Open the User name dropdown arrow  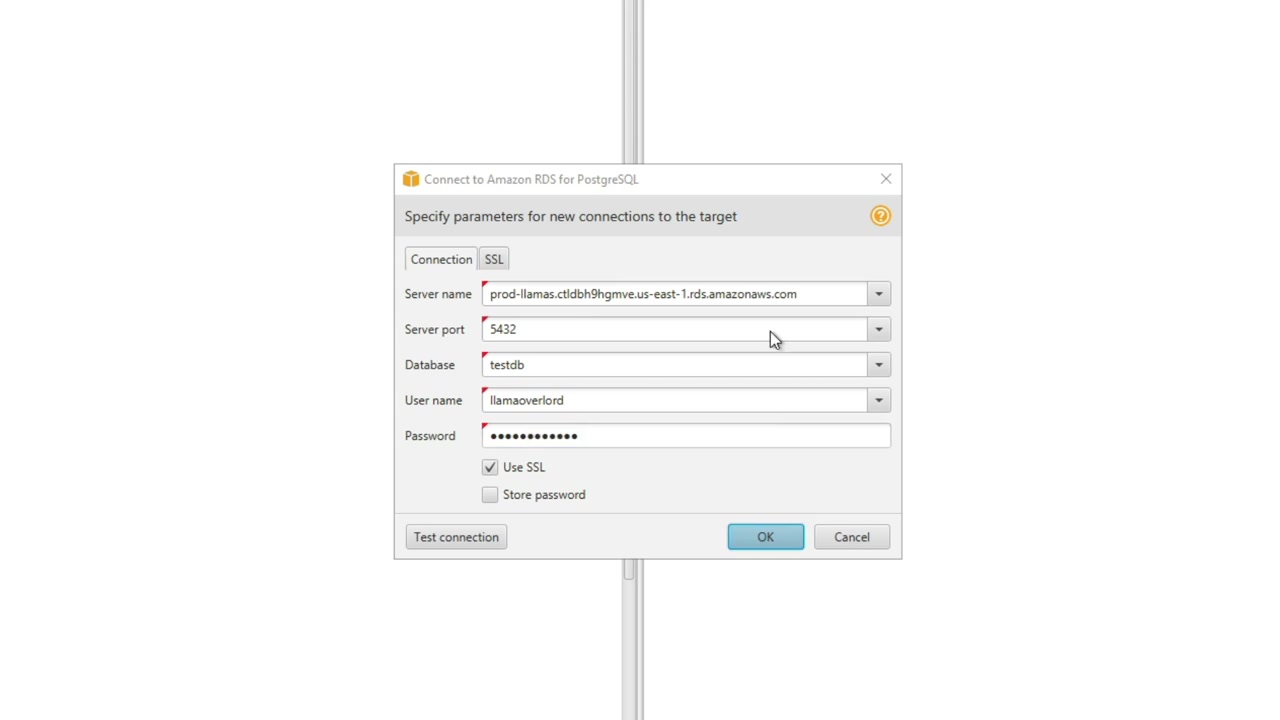click(879, 400)
